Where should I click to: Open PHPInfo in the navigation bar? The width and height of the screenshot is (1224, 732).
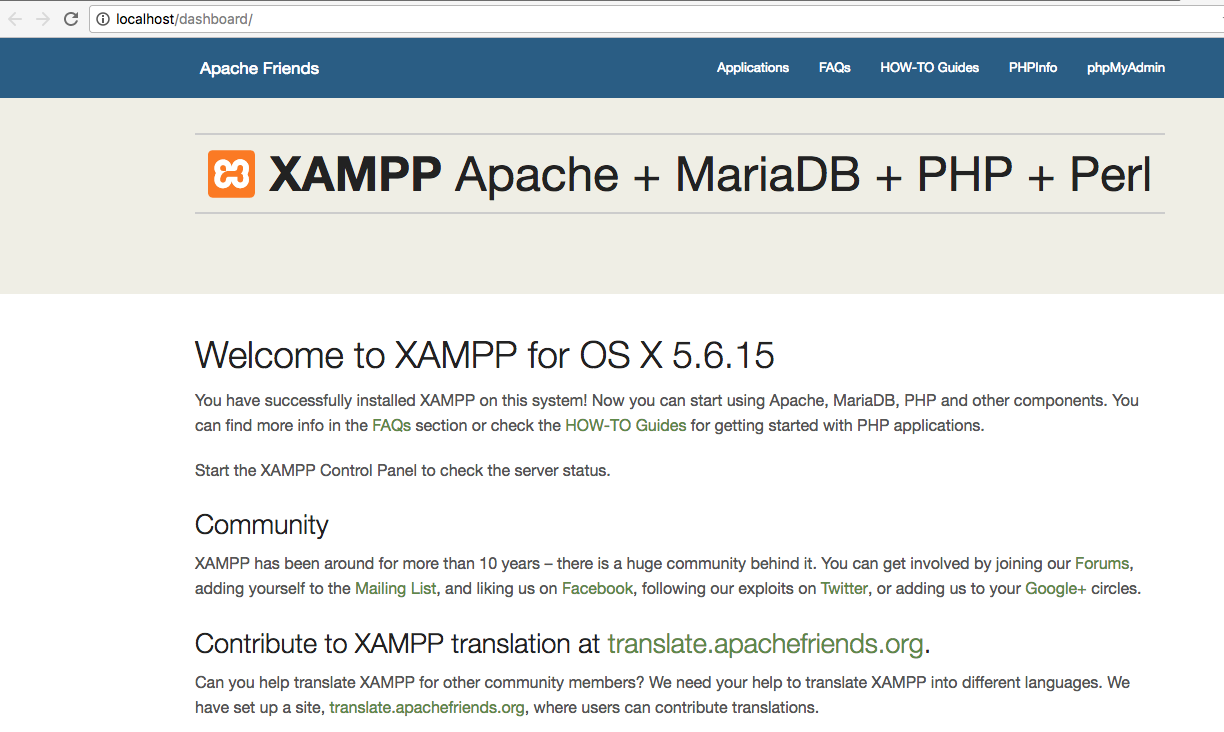1033,68
